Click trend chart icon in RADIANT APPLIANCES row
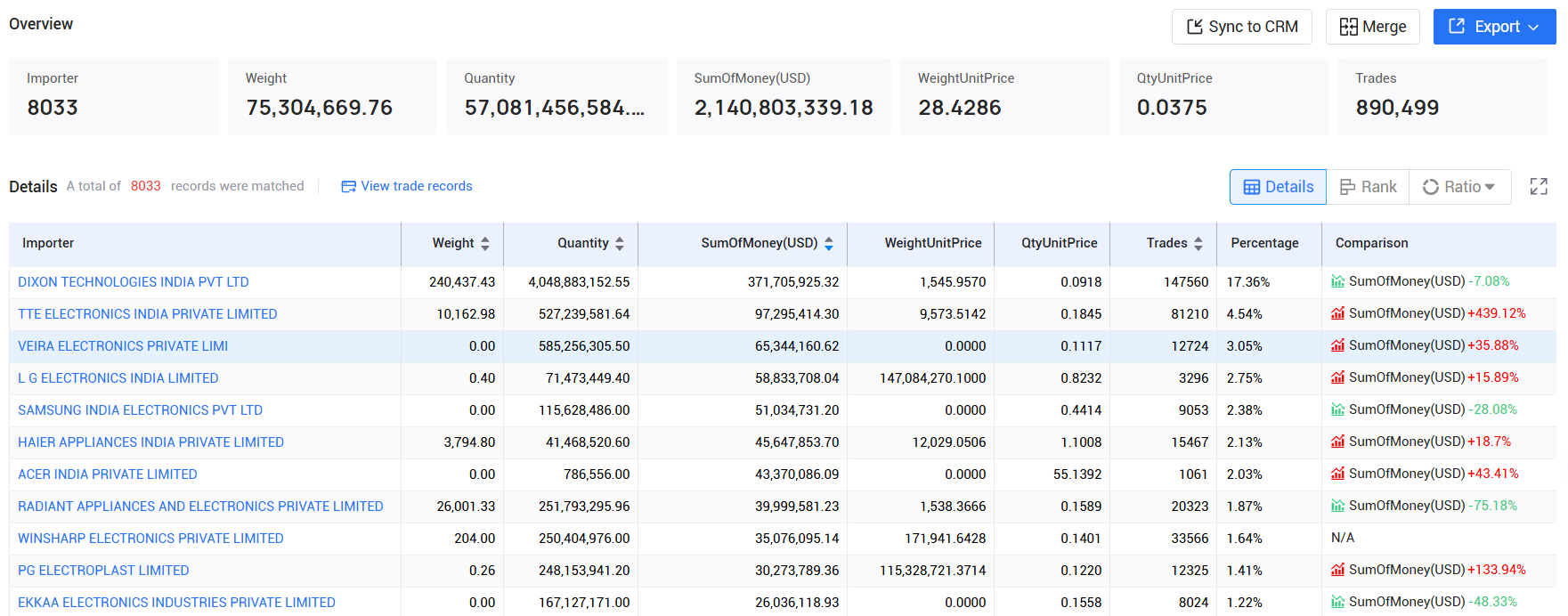The height and width of the screenshot is (616, 1568). click(1337, 506)
